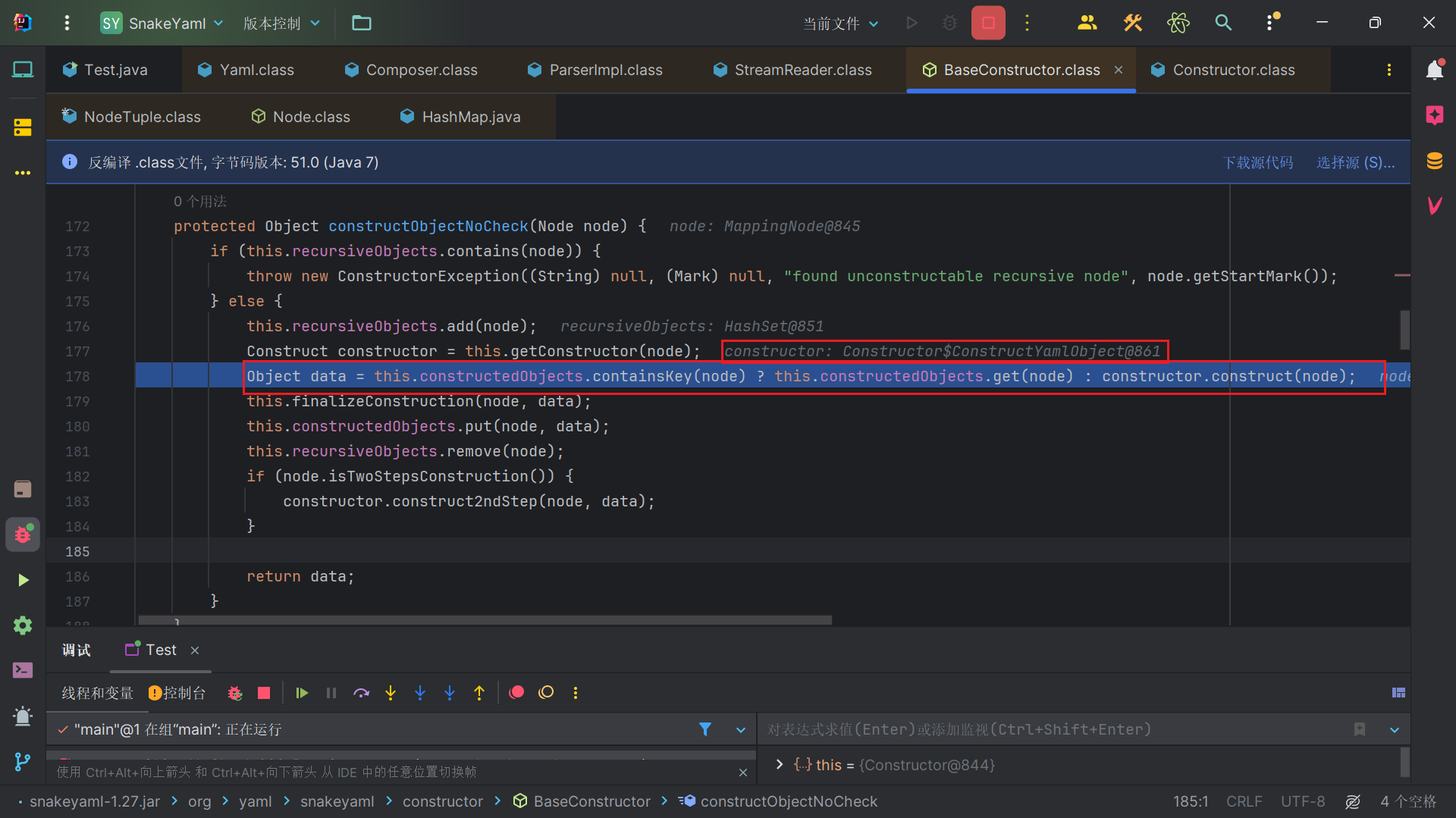Open the AI assistant atom-shaped icon
This screenshot has width=1456, height=818.
coord(1178,23)
